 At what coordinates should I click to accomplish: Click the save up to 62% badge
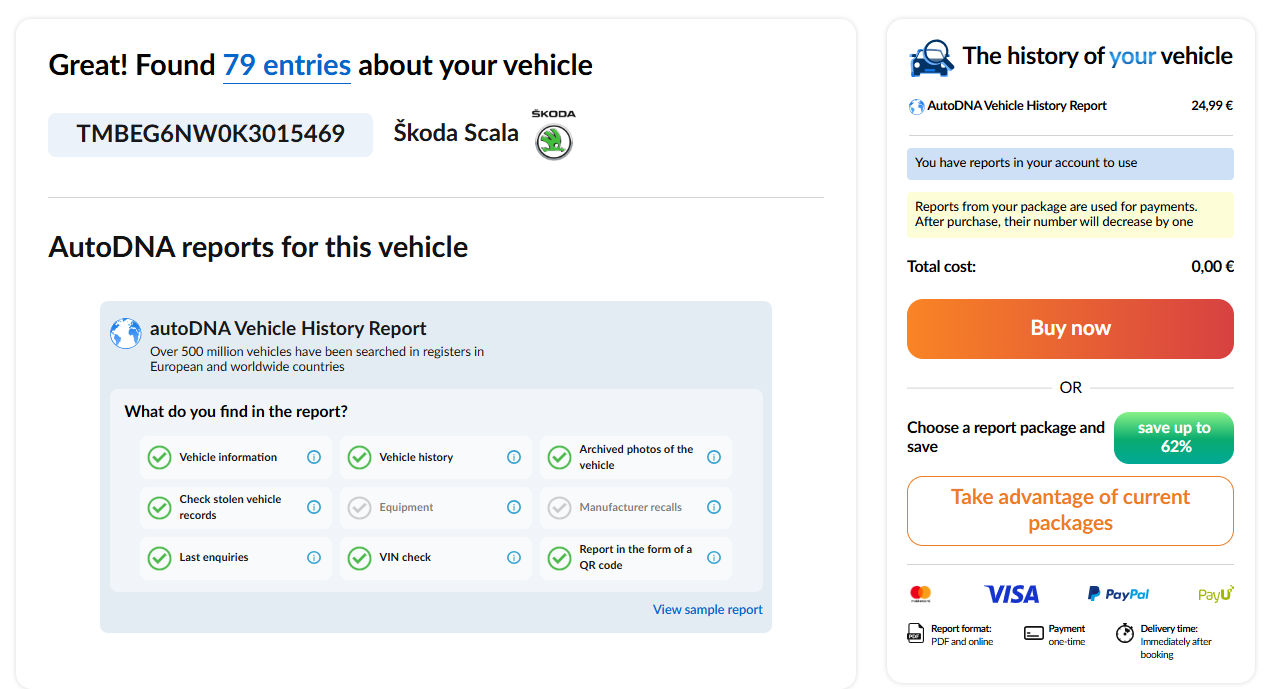(x=1174, y=437)
